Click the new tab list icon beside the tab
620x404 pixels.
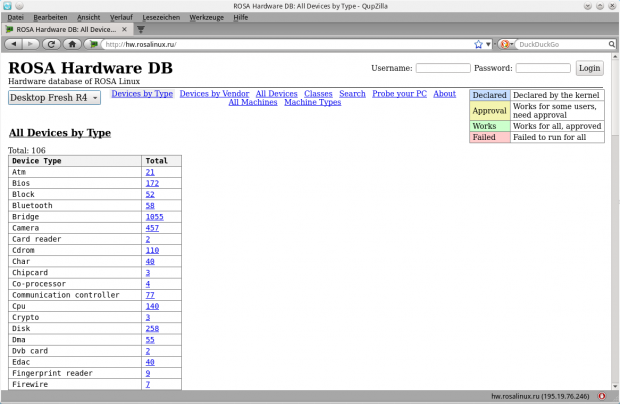[140, 30]
